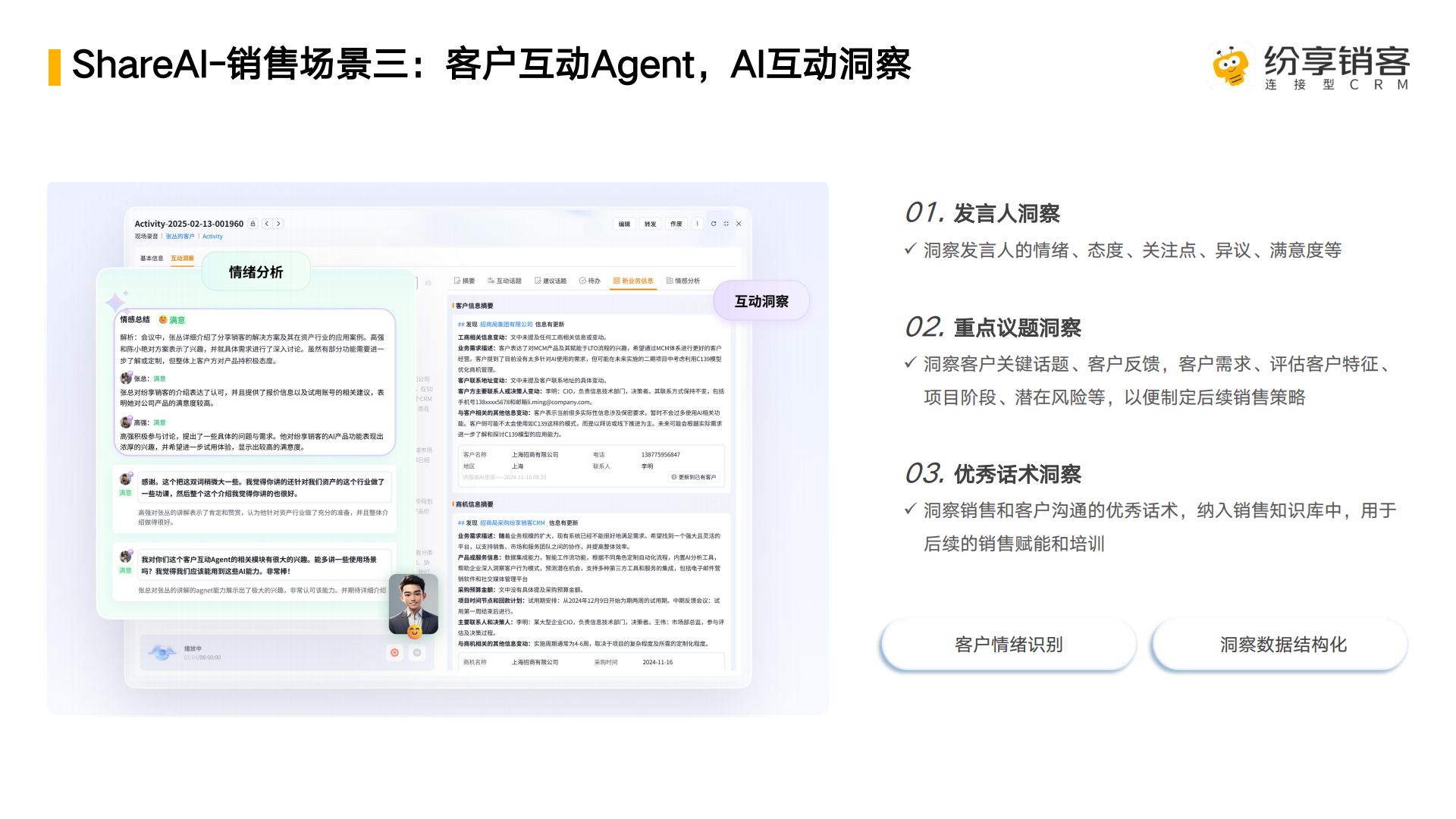Select the 摘要 tab
The image size is (1456, 819).
tap(464, 281)
